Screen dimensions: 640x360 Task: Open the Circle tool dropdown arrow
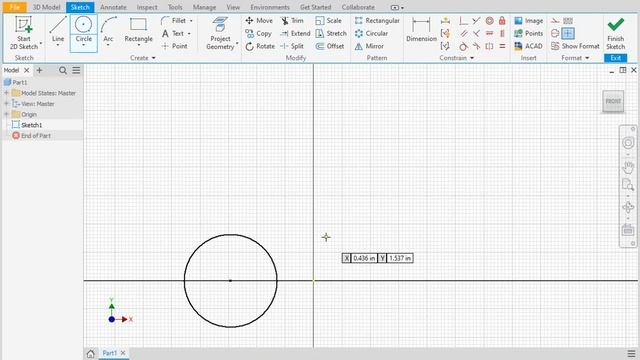point(83,46)
